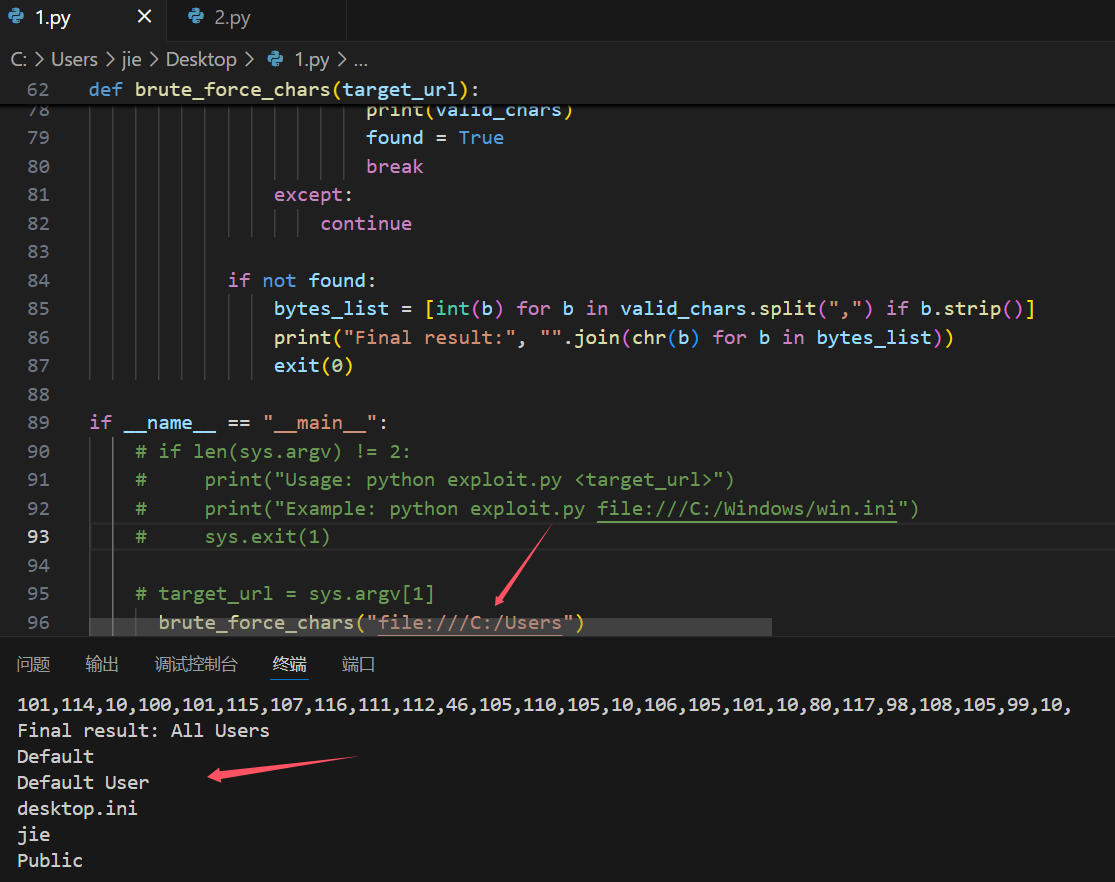The width and height of the screenshot is (1115, 882).
Task: Click 'found = True' on line 79
Action: pyautogui.click(x=434, y=138)
